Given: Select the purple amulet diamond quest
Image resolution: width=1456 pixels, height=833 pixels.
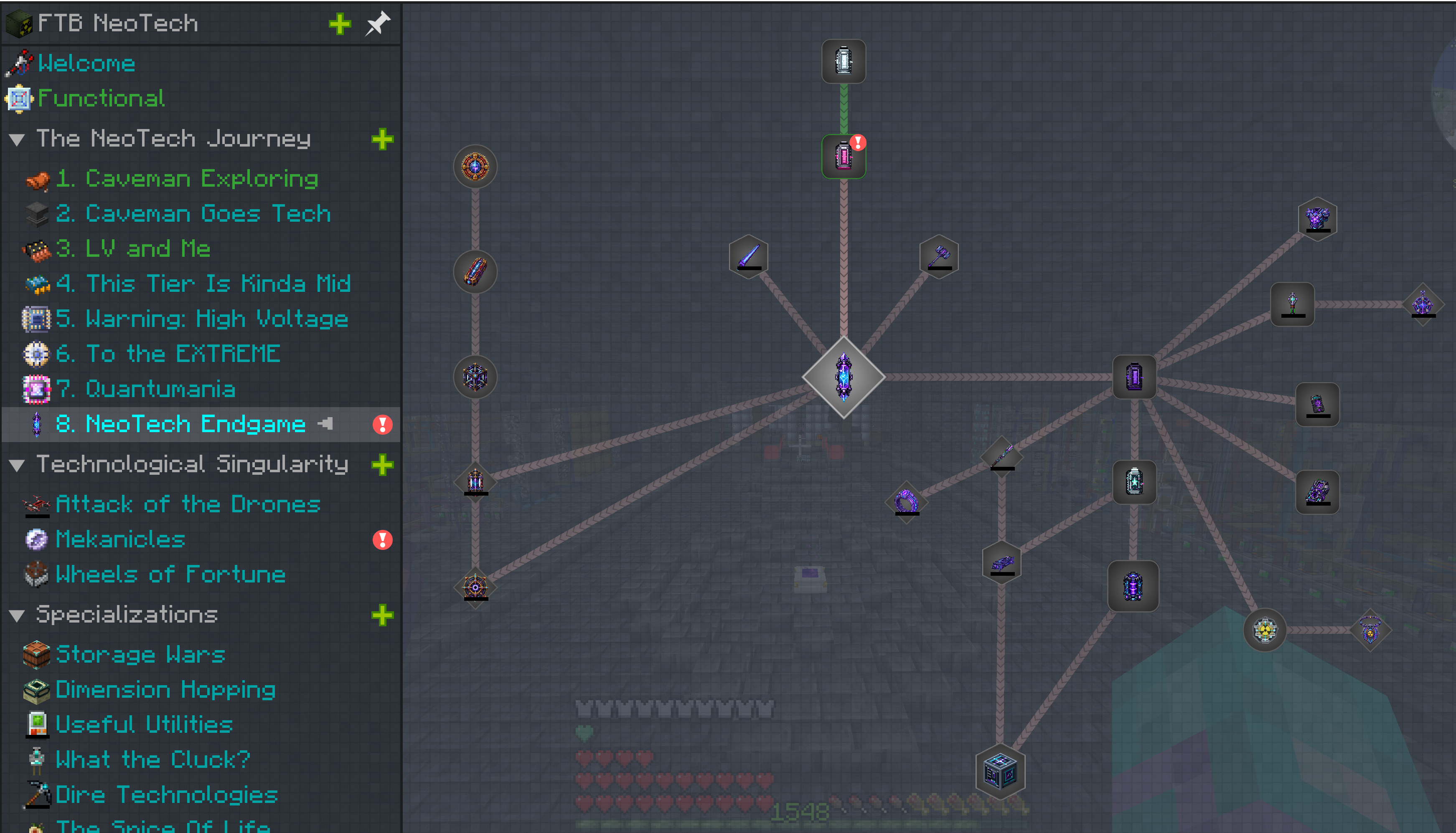Looking at the screenshot, I should pyautogui.click(x=1370, y=630).
